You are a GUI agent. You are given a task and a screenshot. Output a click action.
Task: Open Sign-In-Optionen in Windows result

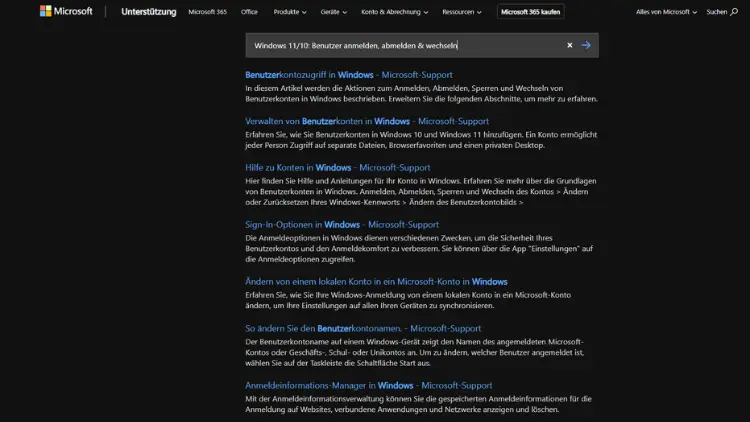point(341,225)
